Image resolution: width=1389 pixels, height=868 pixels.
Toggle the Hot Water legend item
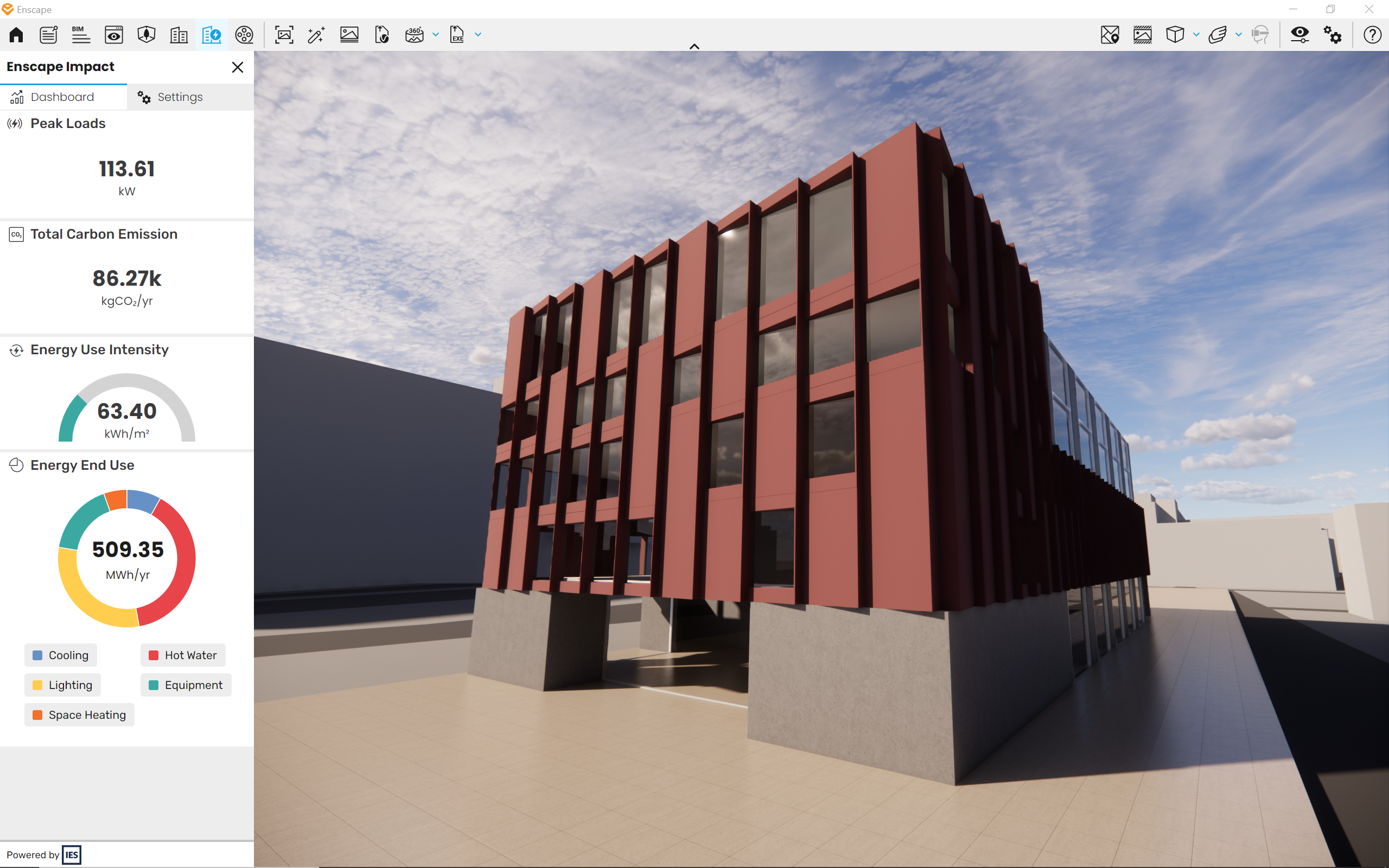[x=182, y=655]
